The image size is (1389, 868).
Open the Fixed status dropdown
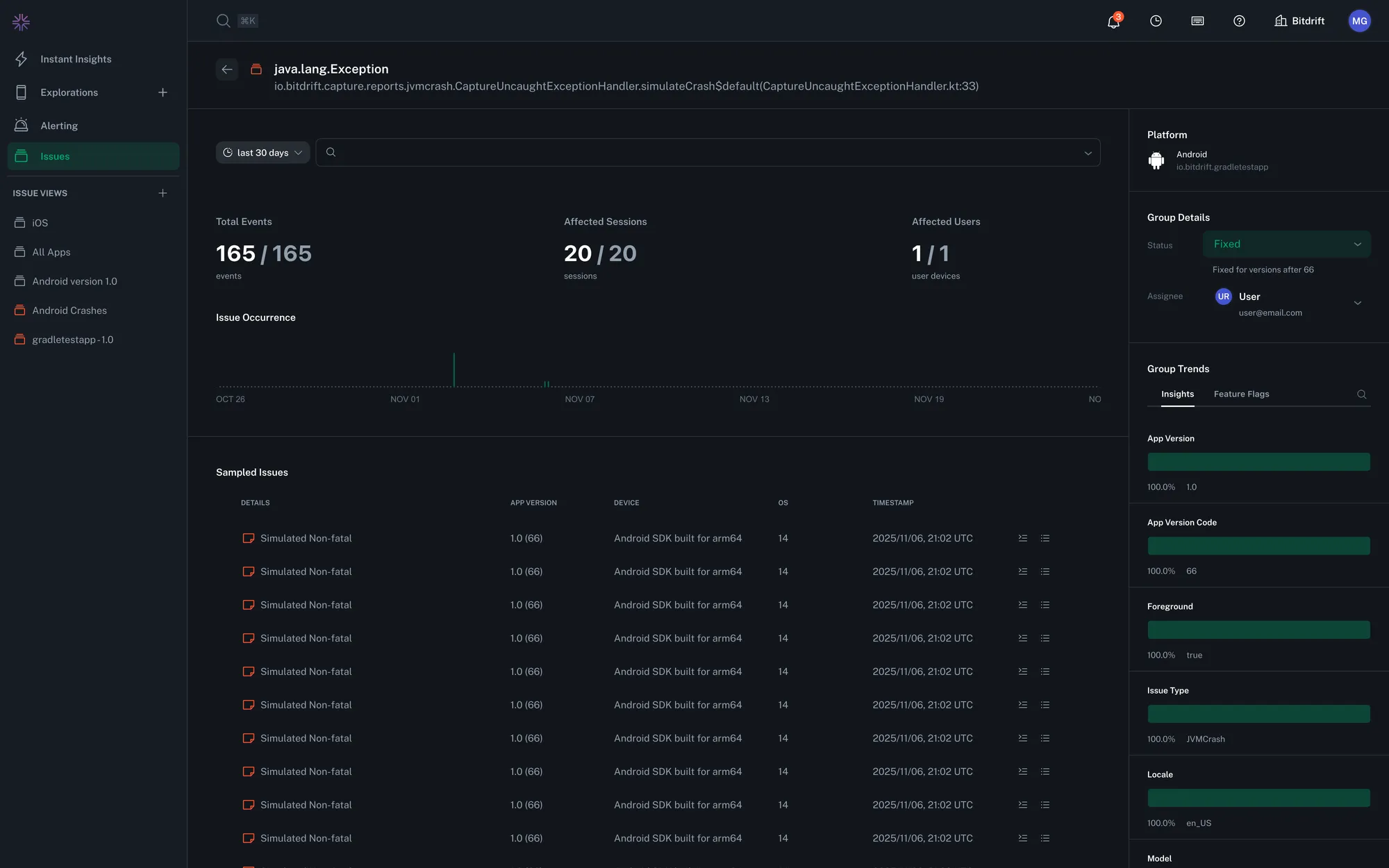tap(1286, 244)
